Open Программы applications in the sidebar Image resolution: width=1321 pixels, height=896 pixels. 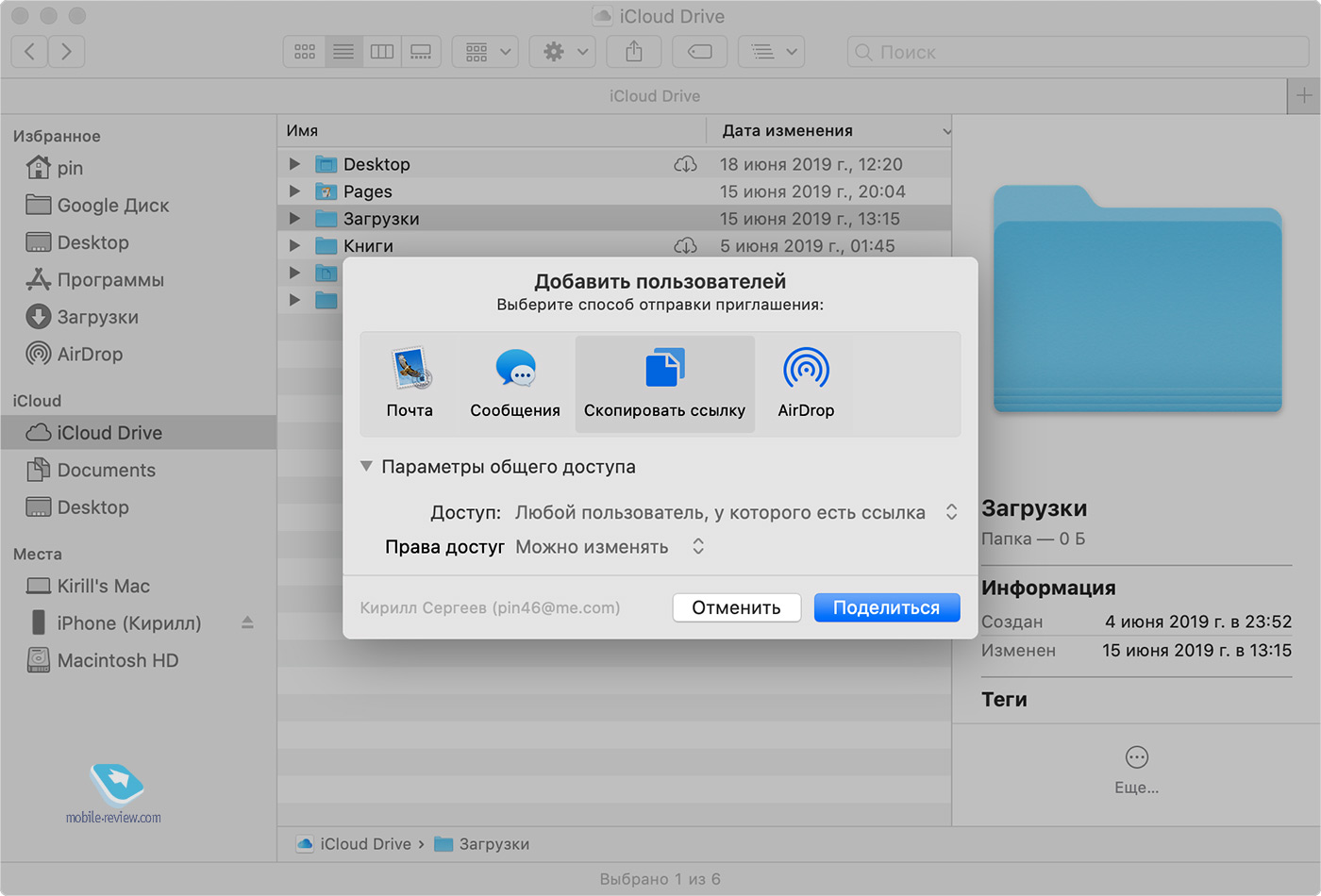click(x=138, y=280)
